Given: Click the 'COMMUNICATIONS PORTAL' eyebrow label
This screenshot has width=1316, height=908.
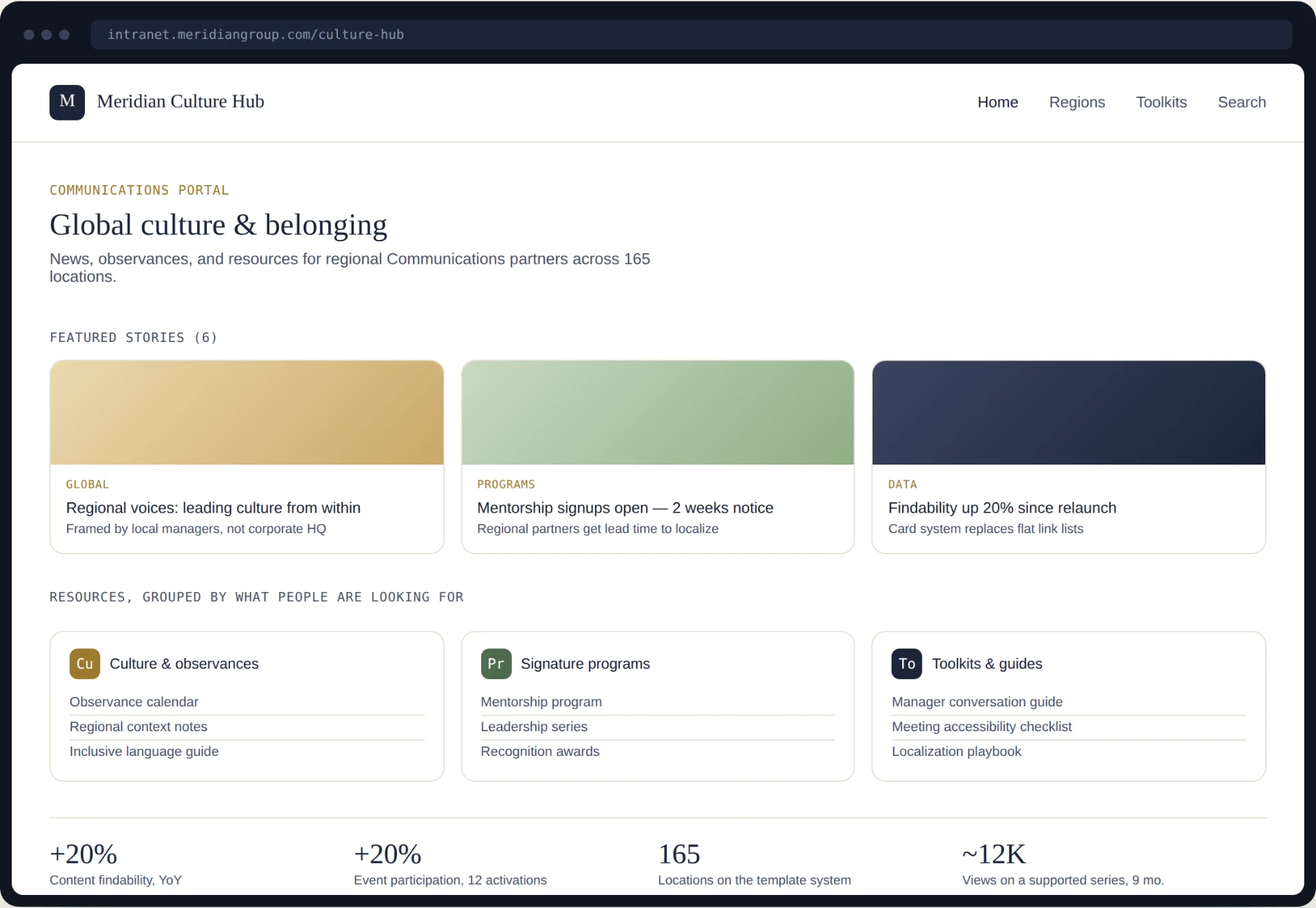Looking at the screenshot, I should [139, 190].
